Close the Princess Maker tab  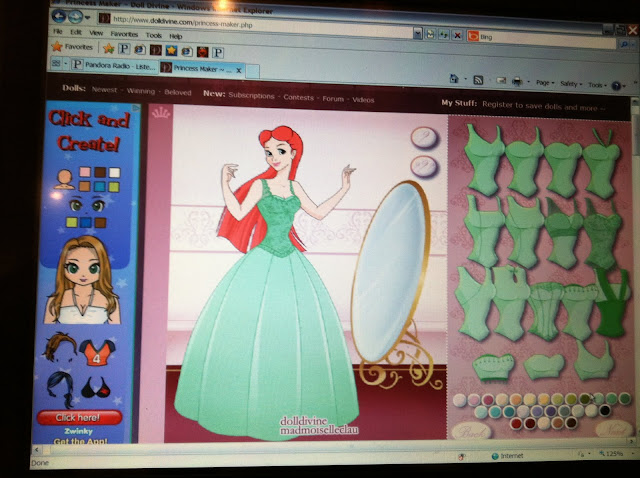239,70
